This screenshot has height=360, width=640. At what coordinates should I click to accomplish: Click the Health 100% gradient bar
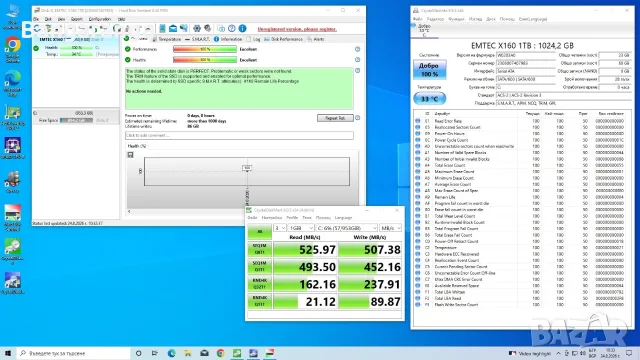(205, 60)
